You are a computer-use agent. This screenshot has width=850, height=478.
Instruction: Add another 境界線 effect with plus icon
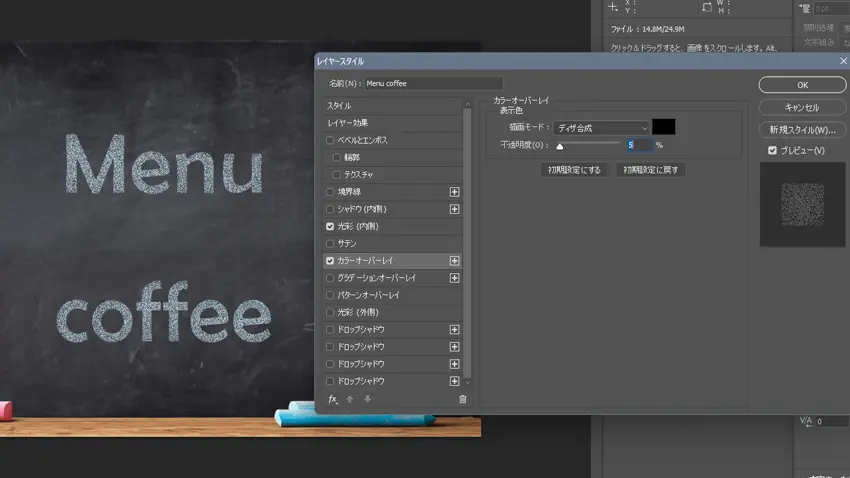(454, 192)
